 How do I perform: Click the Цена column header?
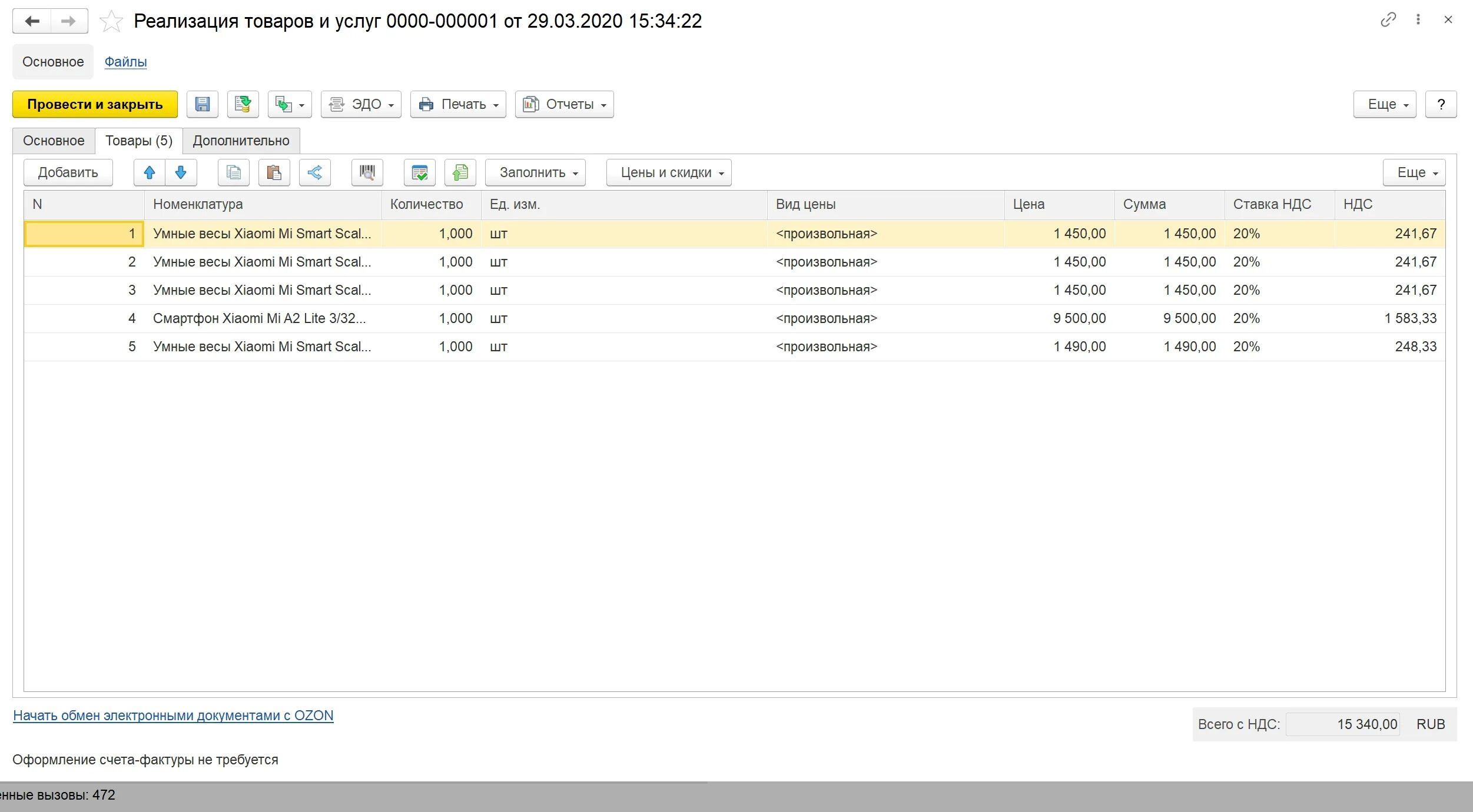(x=1059, y=205)
